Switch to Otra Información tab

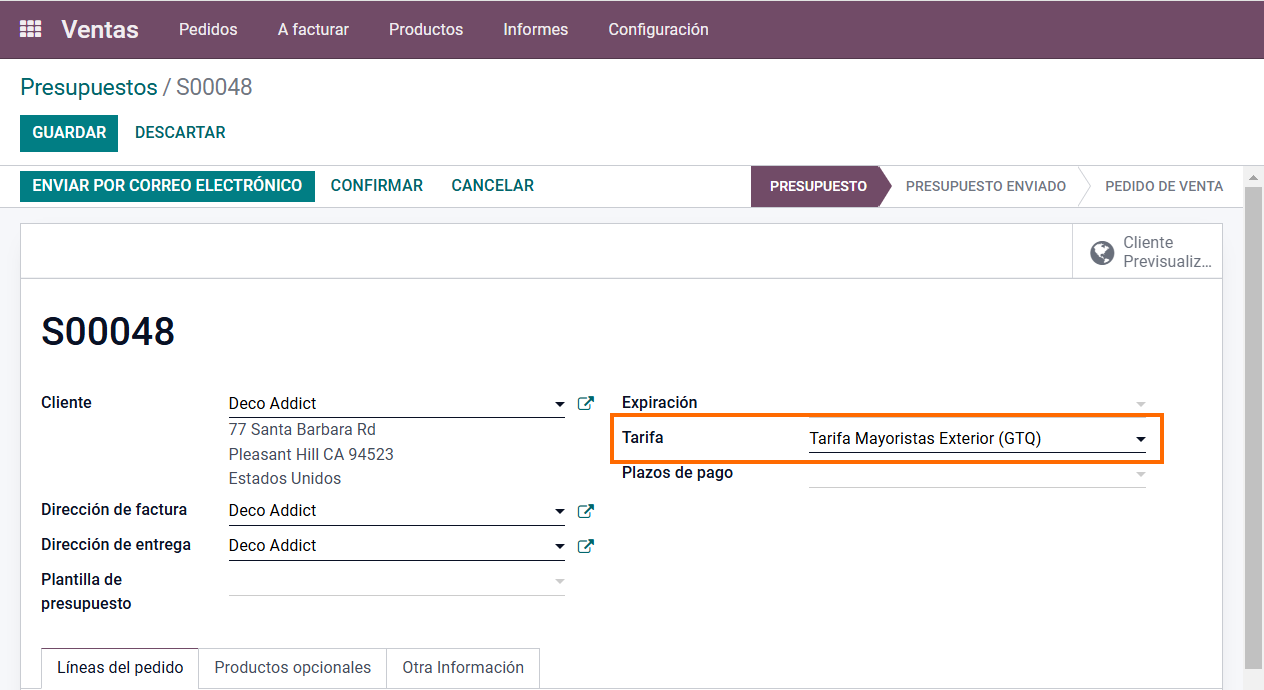click(463, 668)
